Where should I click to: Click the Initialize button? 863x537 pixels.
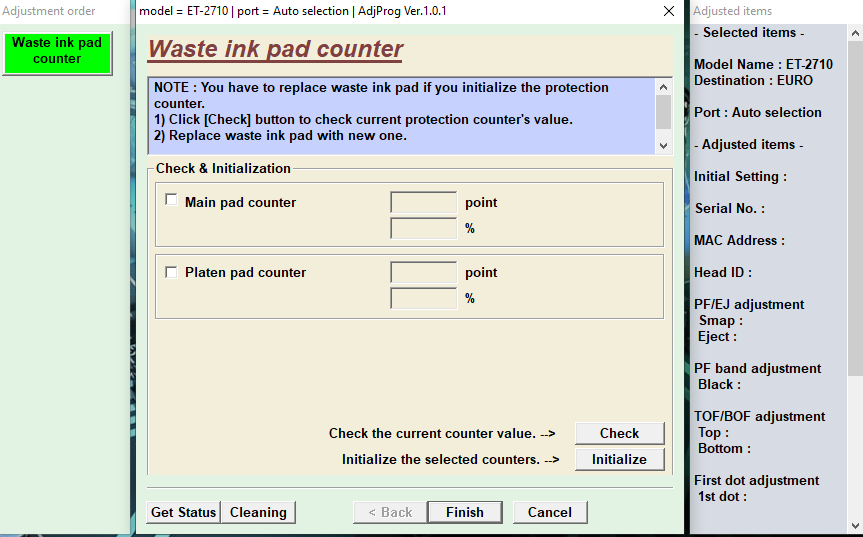[619, 459]
